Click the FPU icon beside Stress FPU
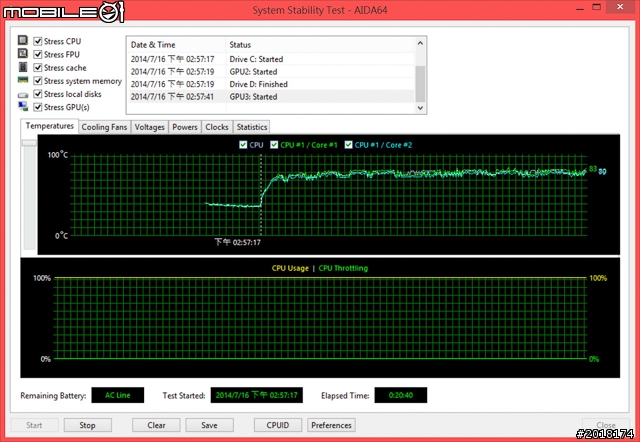640x442 pixels. (x=23, y=53)
